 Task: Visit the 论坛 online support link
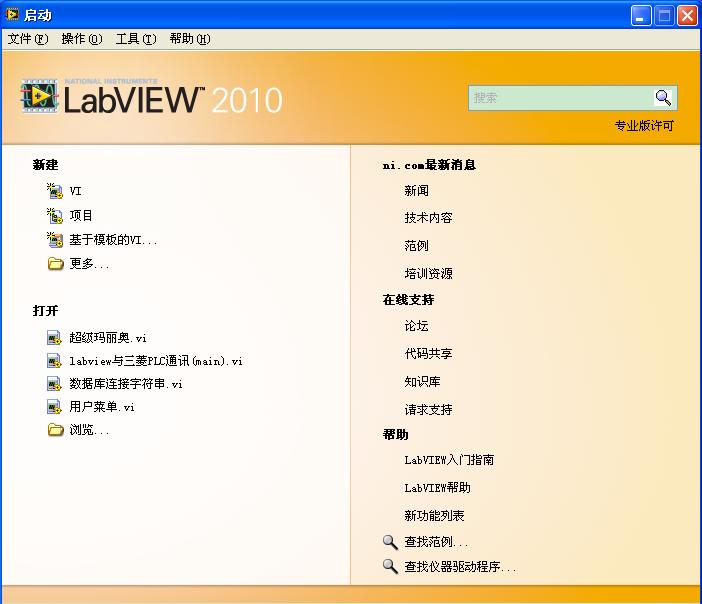[x=416, y=326]
